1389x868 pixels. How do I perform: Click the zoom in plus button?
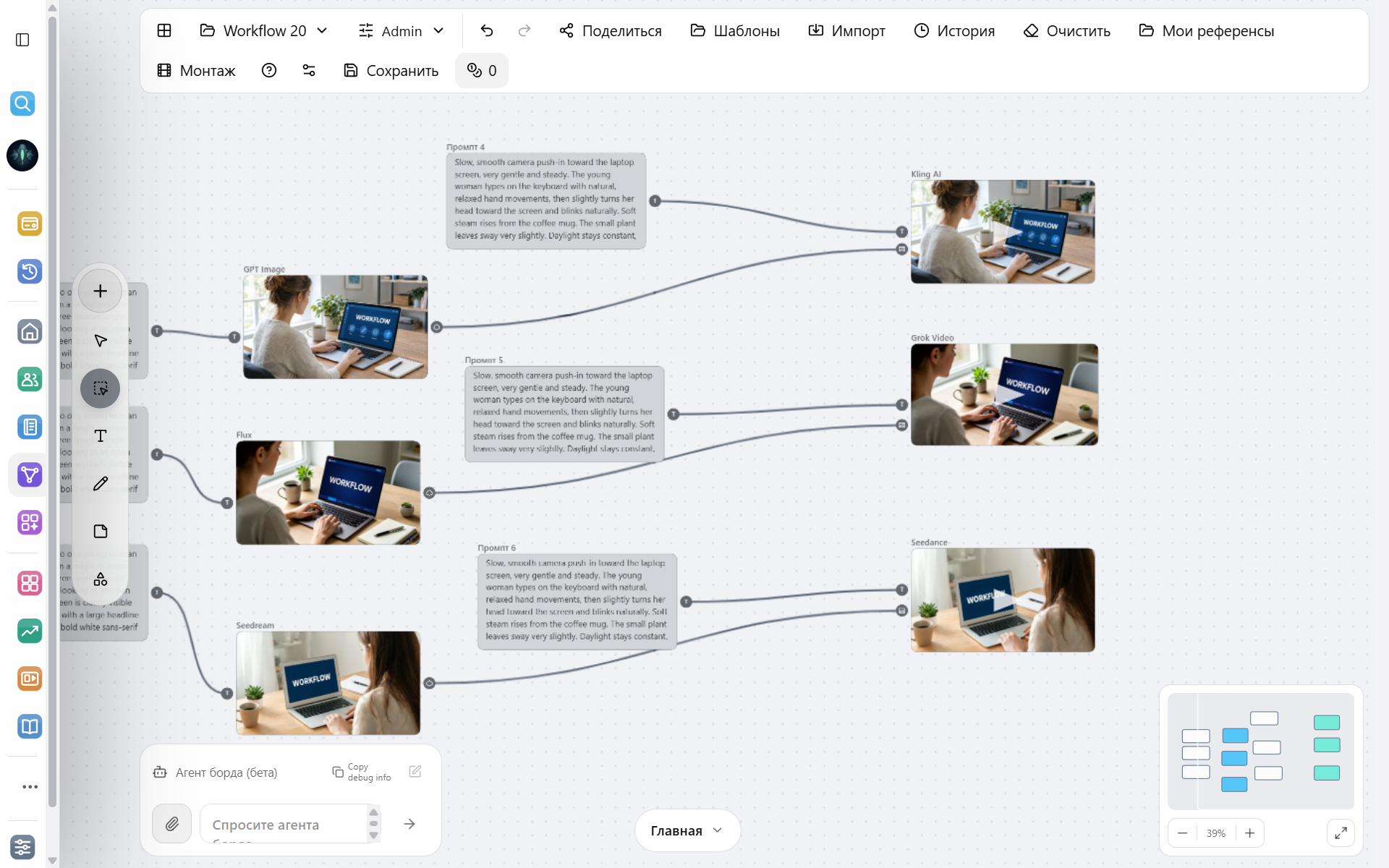click(x=1249, y=833)
